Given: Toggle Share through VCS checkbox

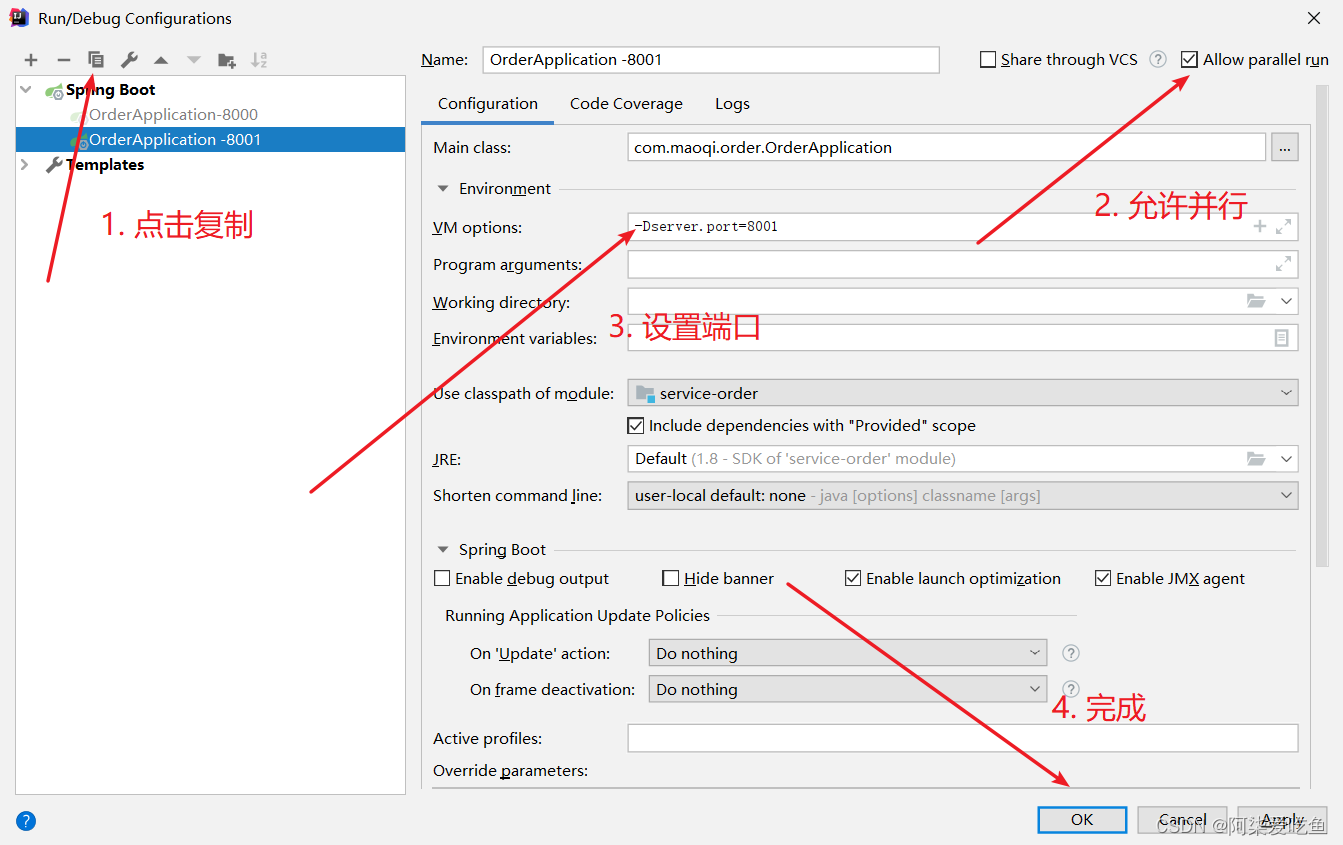Looking at the screenshot, I should [x=988, y=60].
